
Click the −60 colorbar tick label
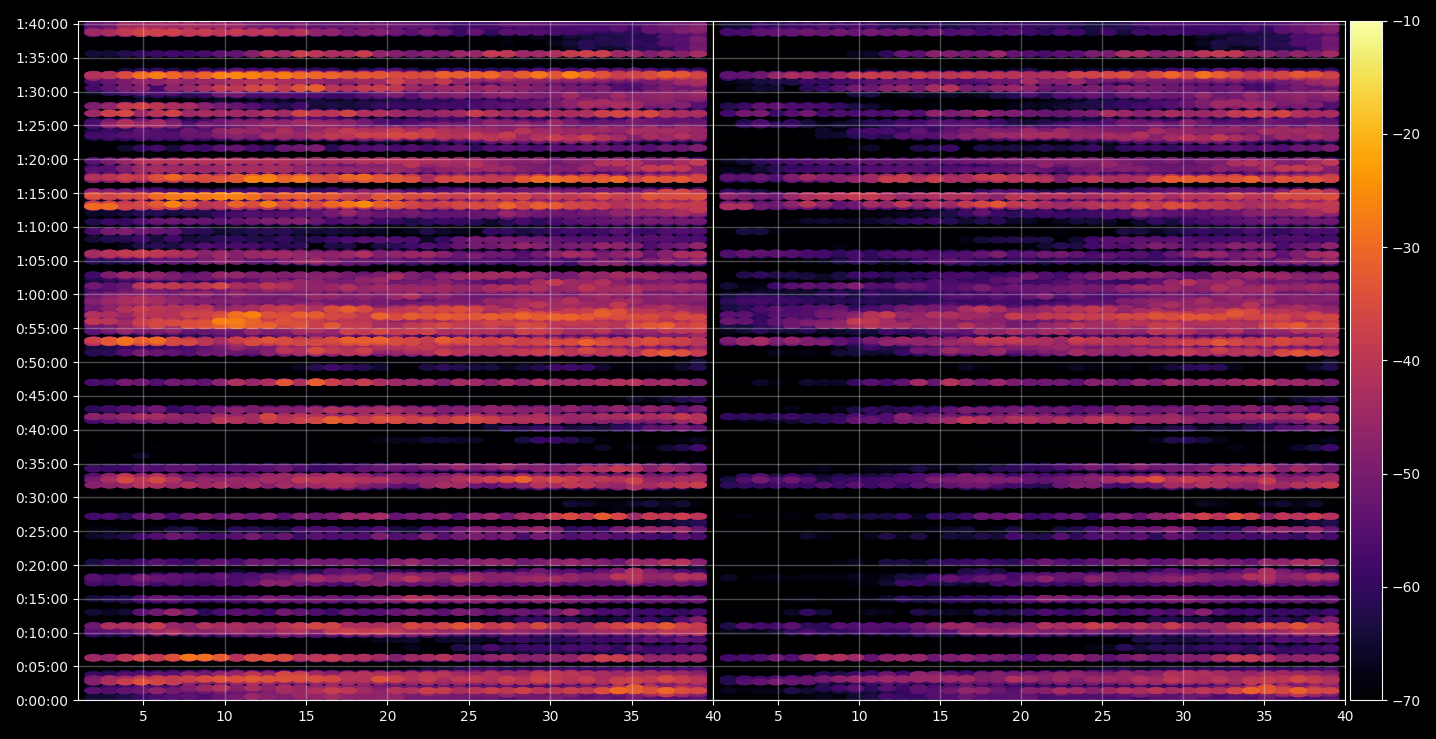click(x=1406, y=586)
